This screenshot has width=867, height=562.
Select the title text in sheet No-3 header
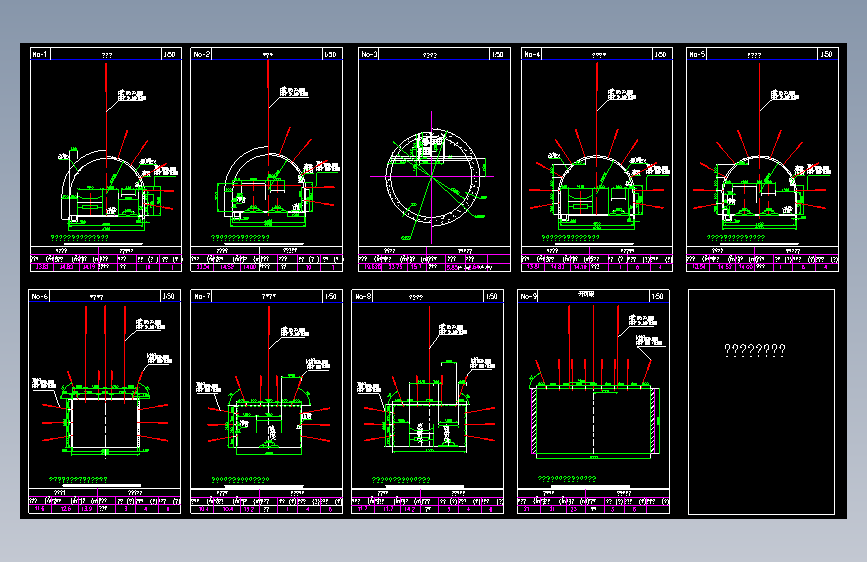click(430, 55)
